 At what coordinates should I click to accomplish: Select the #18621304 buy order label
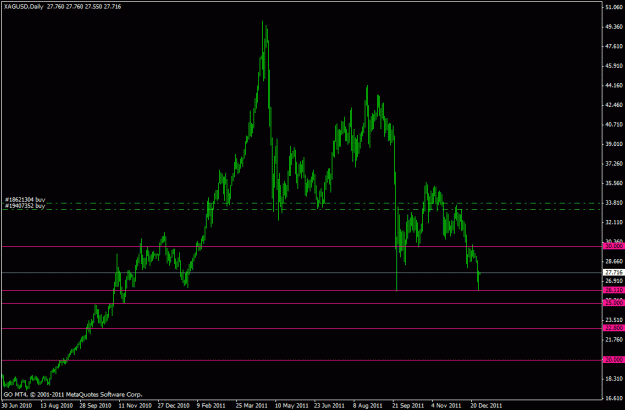[25, 200]
